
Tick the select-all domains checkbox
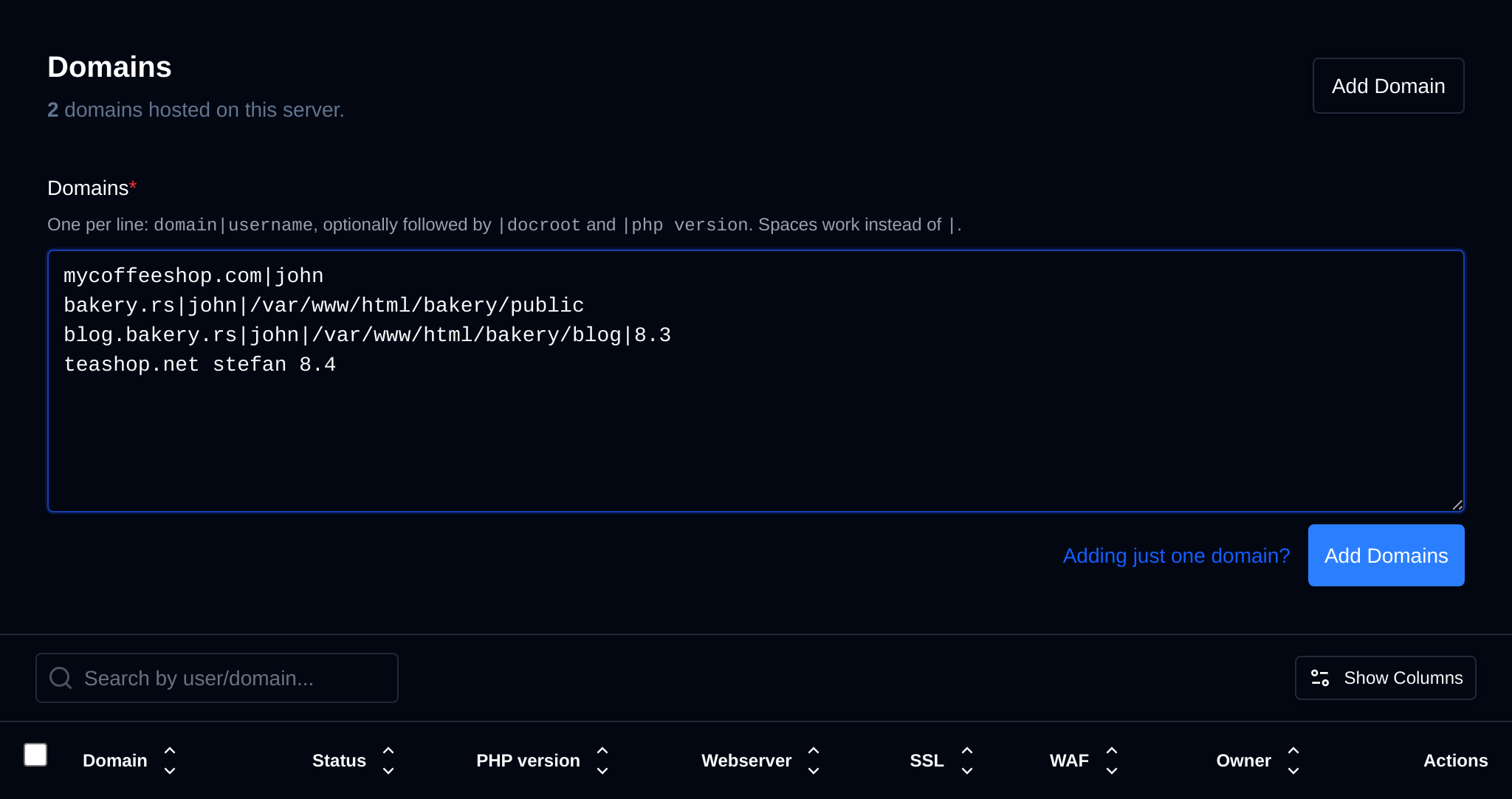(x=35, y=755)
